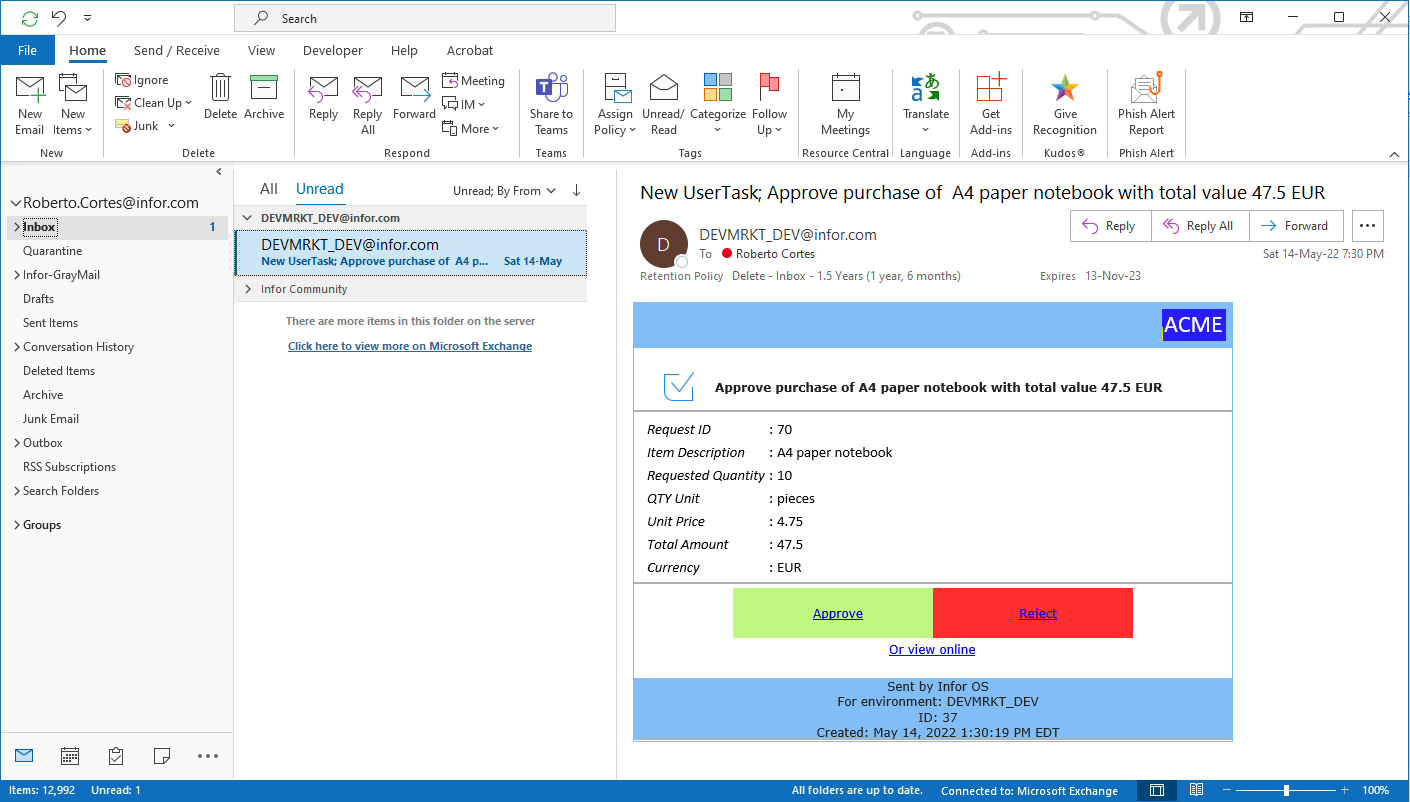Click the Tasks icon in the navigation bar
The image size is (1410, 802).
point(113,756)
